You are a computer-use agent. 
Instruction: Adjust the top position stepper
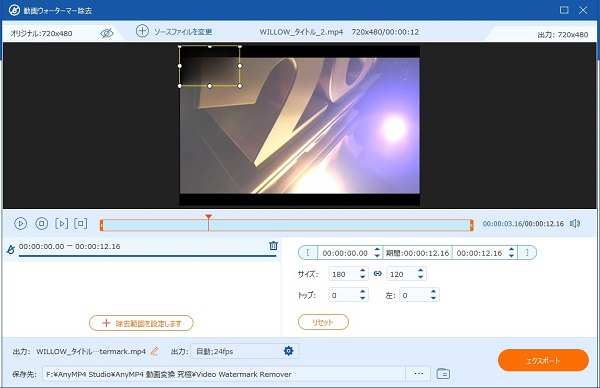point(362,295)
